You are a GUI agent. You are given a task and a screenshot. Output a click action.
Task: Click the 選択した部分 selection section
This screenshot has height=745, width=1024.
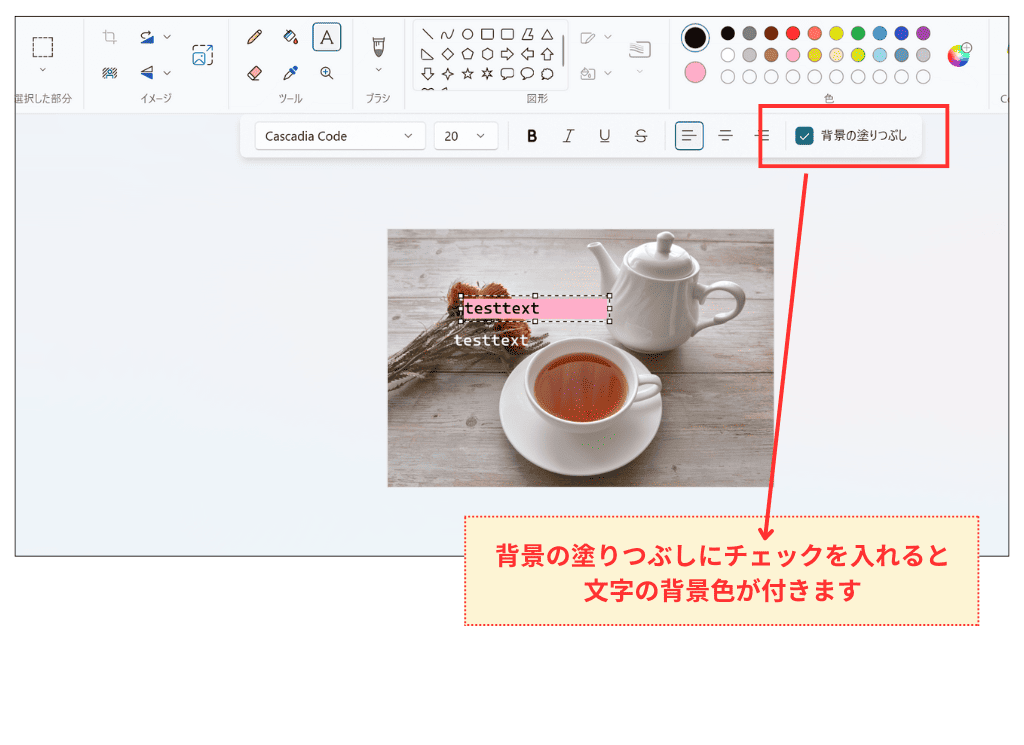click(x=42, y=47)
